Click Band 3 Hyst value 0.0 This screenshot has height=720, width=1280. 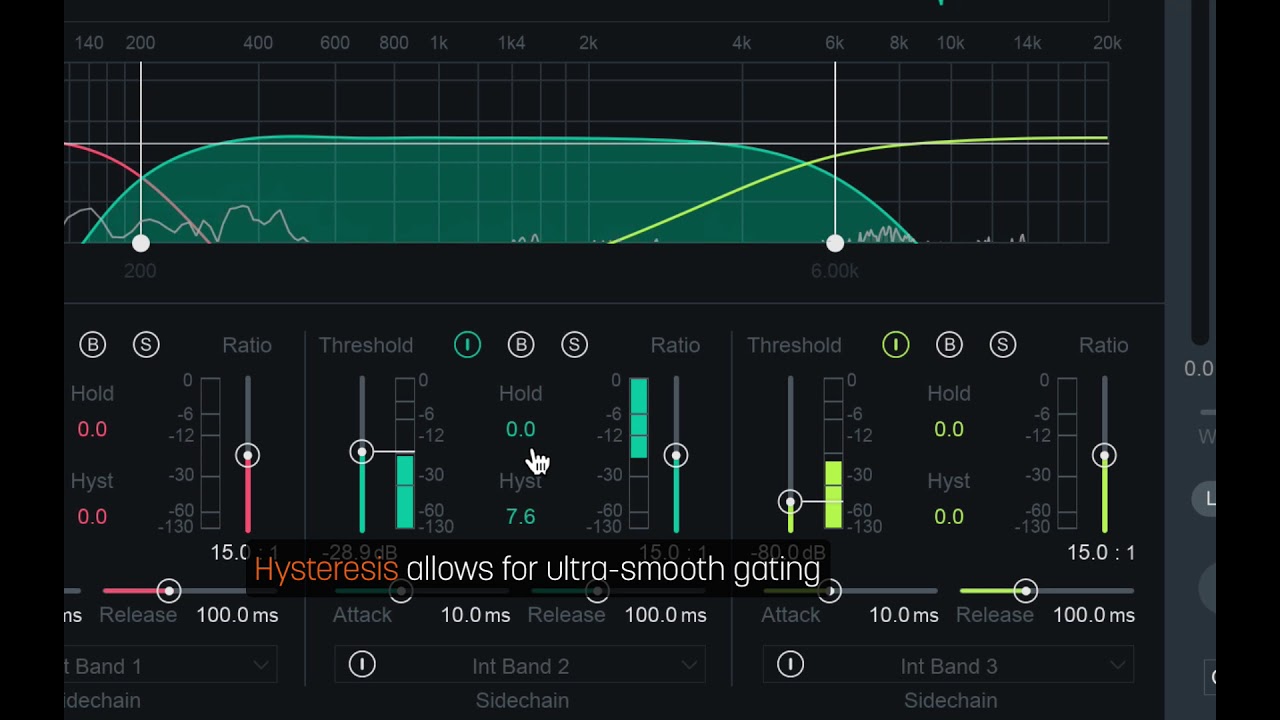pyautogui.click(x=948, y=516)
